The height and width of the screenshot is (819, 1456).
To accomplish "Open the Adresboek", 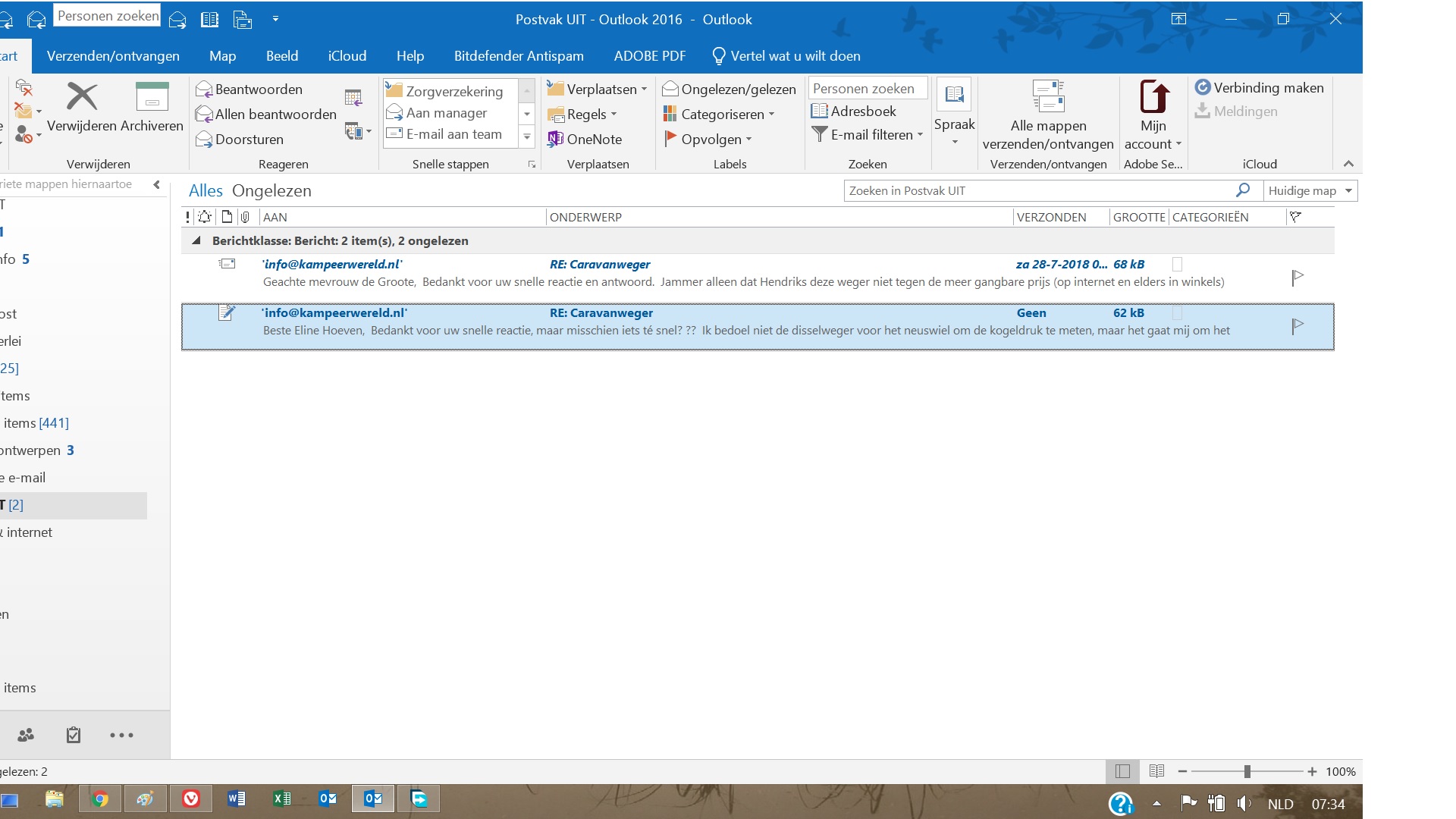I will (854, 111).
